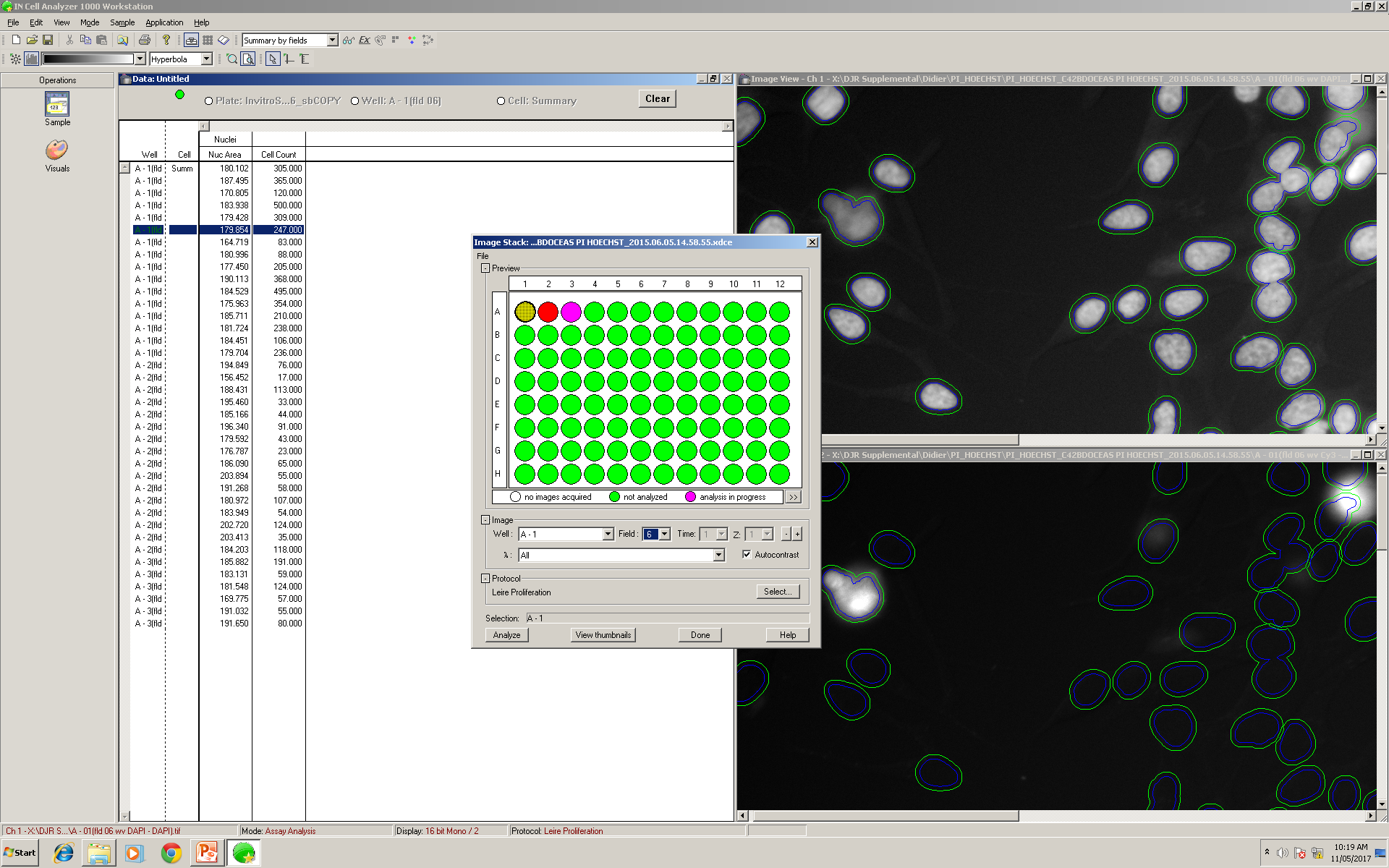Click the binoculars viewer icon
This screenshot has width=1389, height=868.
coord(348,41)
